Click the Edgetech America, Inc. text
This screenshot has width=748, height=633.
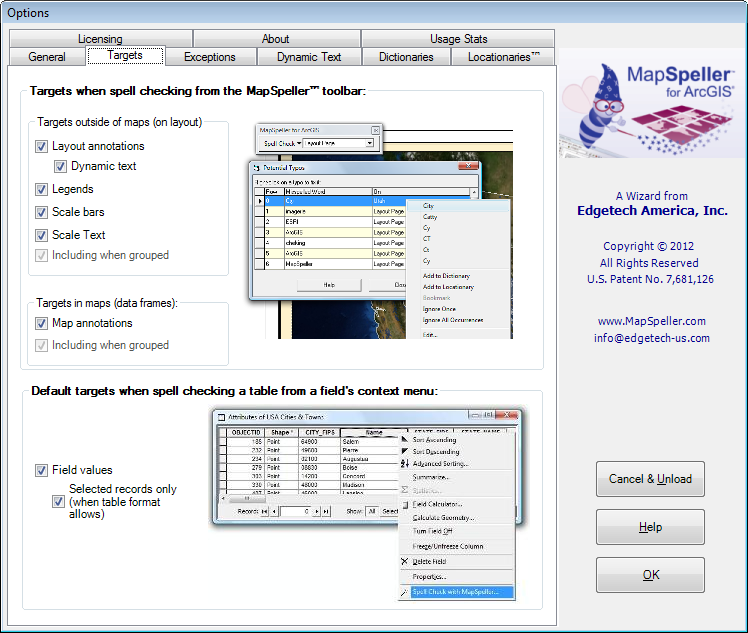(652, 210)
